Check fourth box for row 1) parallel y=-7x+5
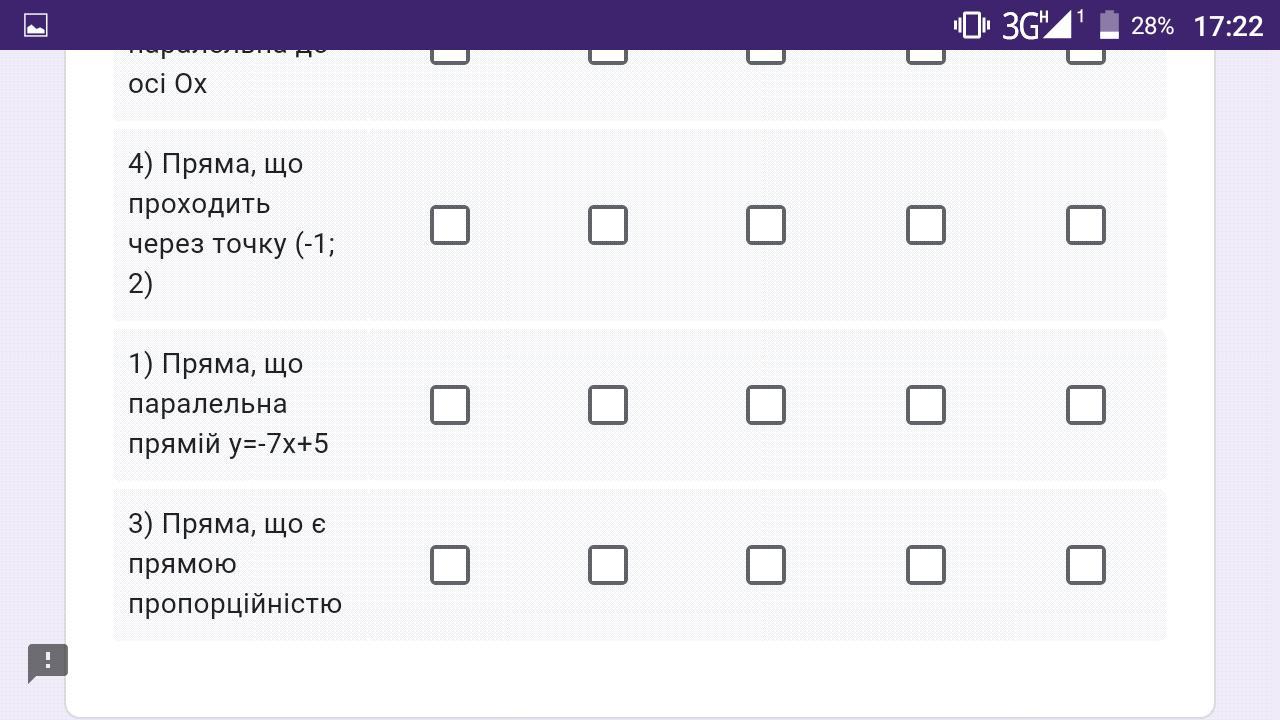This screenshot has height=720, width=1280. tap(926, 405)
